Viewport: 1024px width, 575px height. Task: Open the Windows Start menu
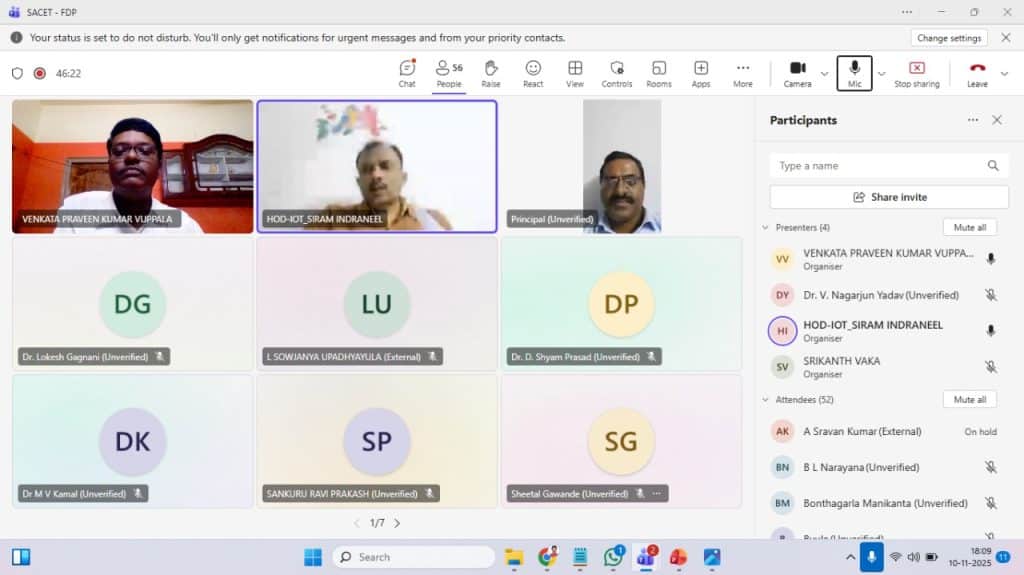point(313,557)
